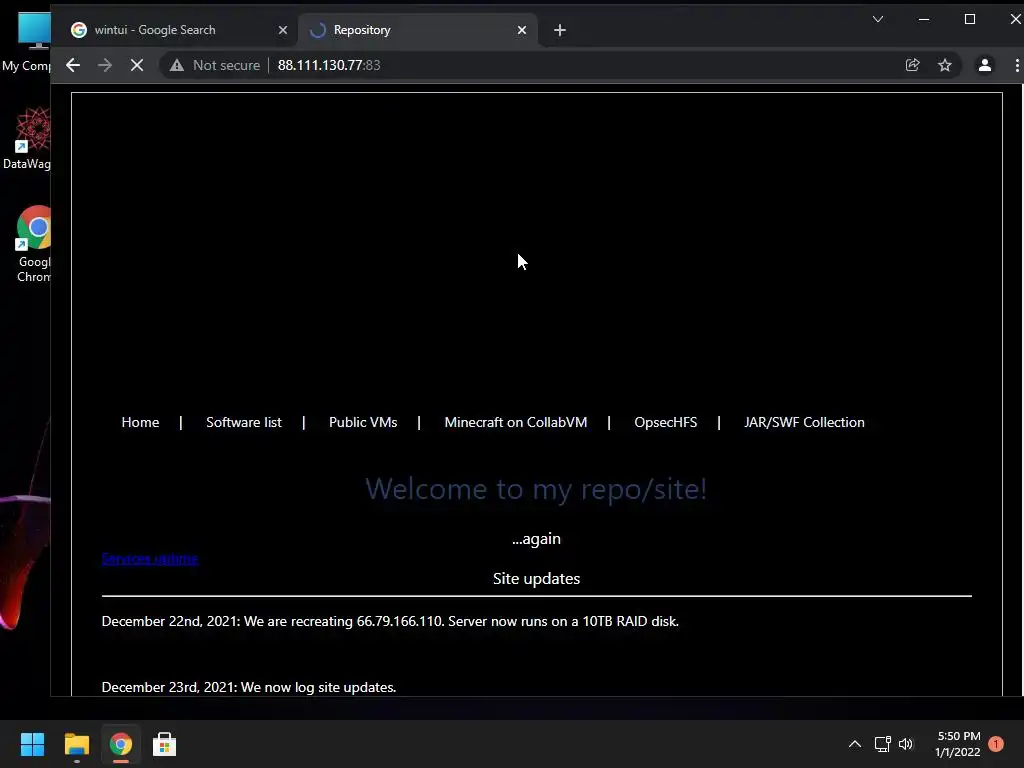The width and height of the screenshot is (1024, 768).
Task: Open File Explorer from the taskbar
Action: [x=76, y=744]
